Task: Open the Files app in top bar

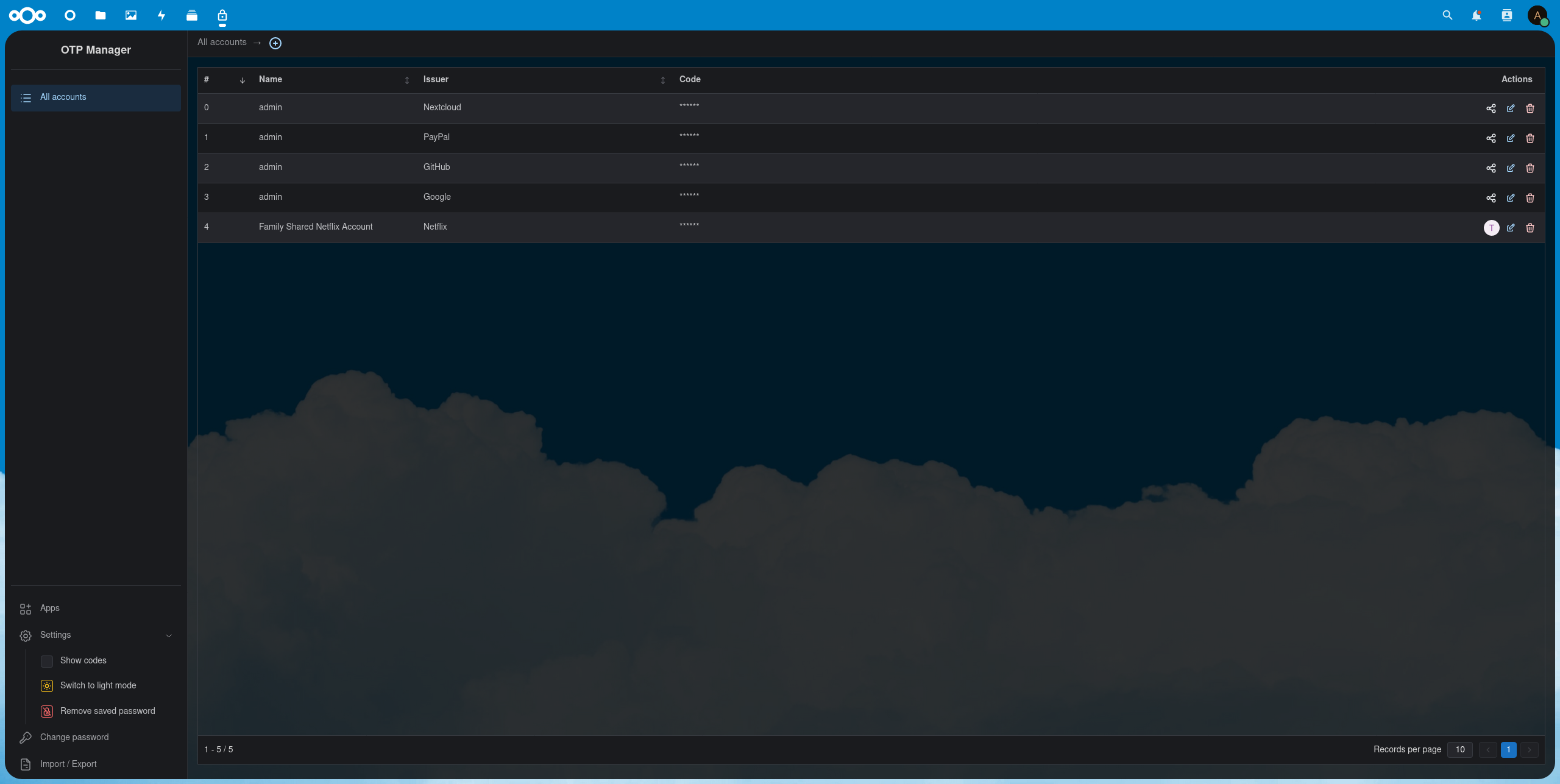Action: pyautogui.click(x=101, y=15)
